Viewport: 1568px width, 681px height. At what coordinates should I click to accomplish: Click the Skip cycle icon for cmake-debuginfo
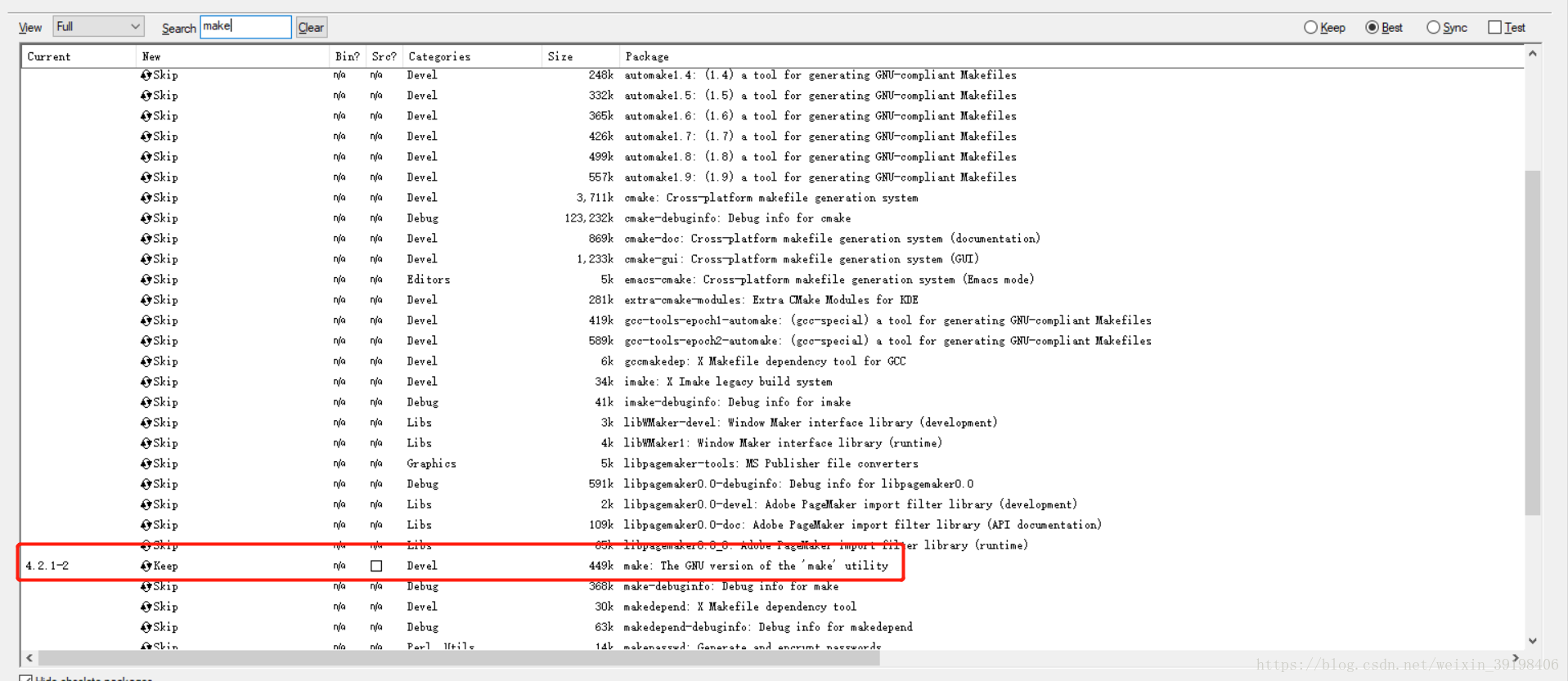click(146, 218)
